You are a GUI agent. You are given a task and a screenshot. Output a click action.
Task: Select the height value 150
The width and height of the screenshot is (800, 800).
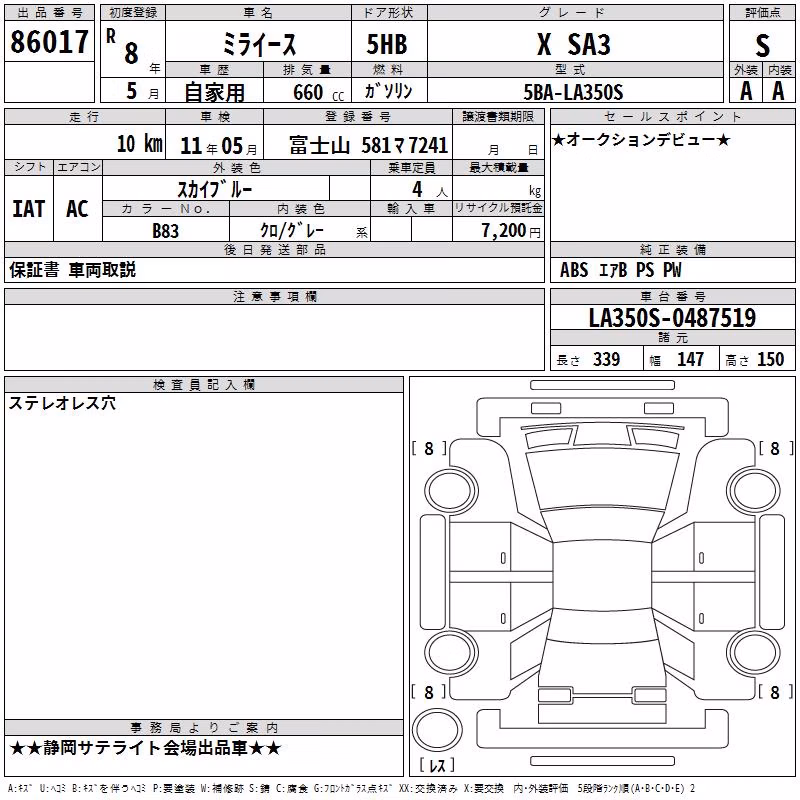[770, 360]
